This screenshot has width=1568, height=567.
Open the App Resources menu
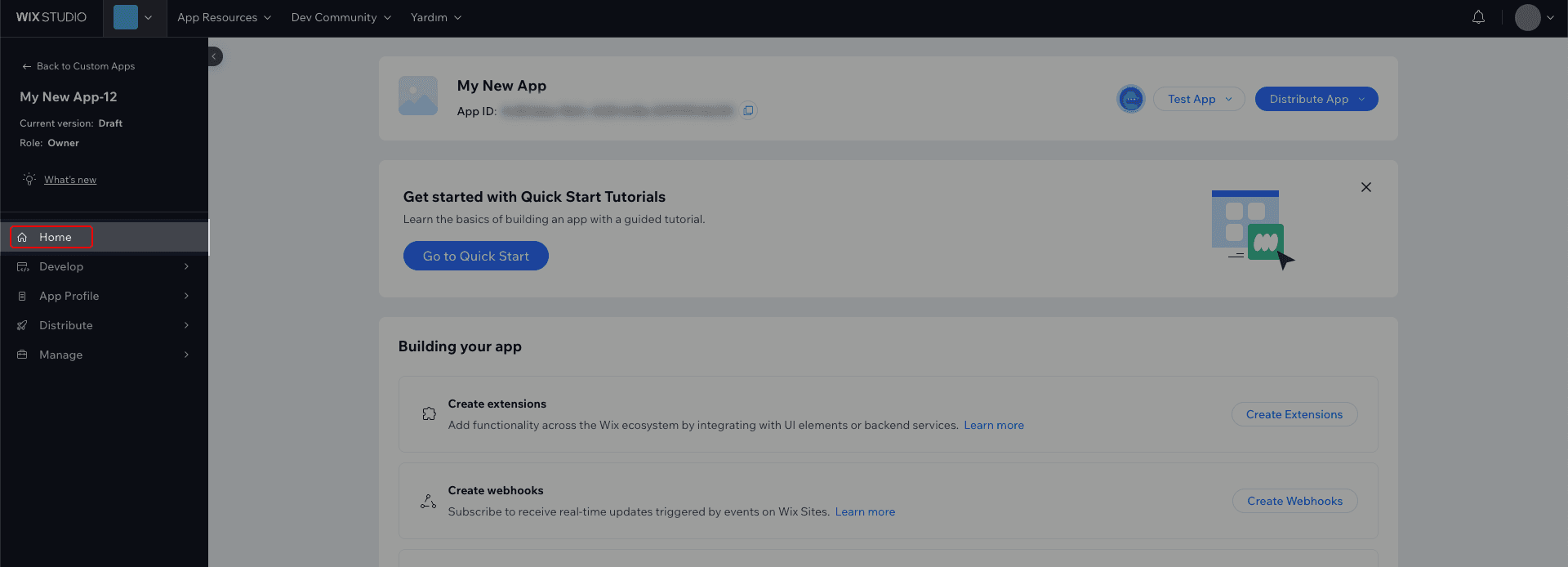(x=224, y=17)
